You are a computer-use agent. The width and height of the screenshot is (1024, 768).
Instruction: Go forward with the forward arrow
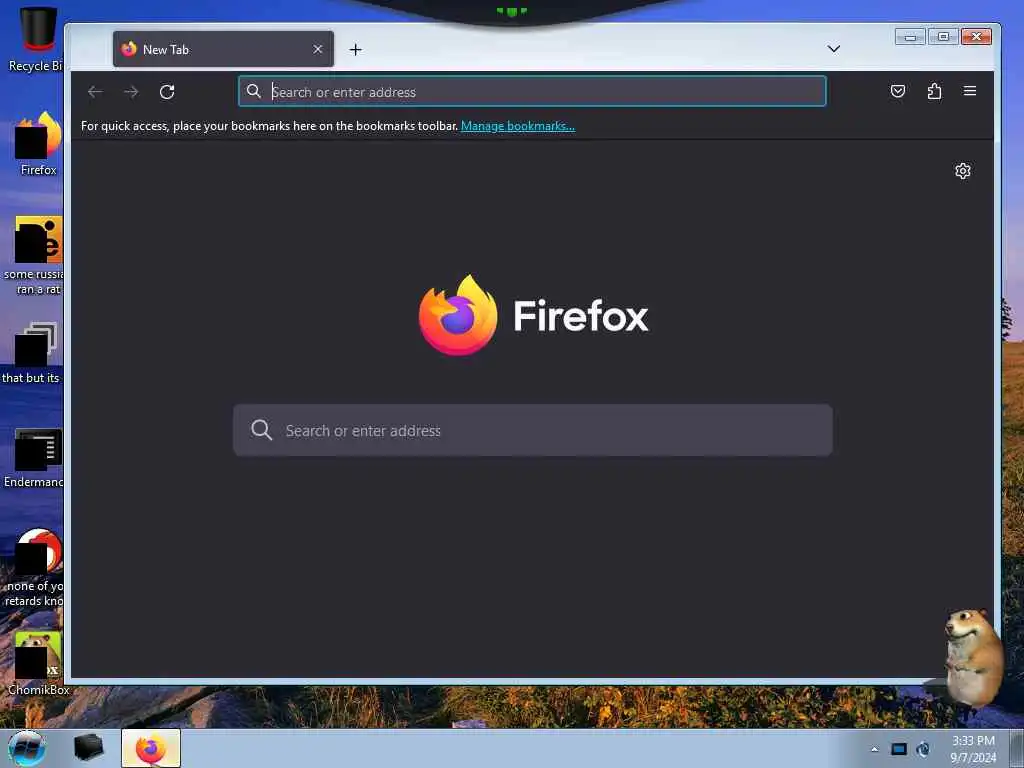(131, 92)
